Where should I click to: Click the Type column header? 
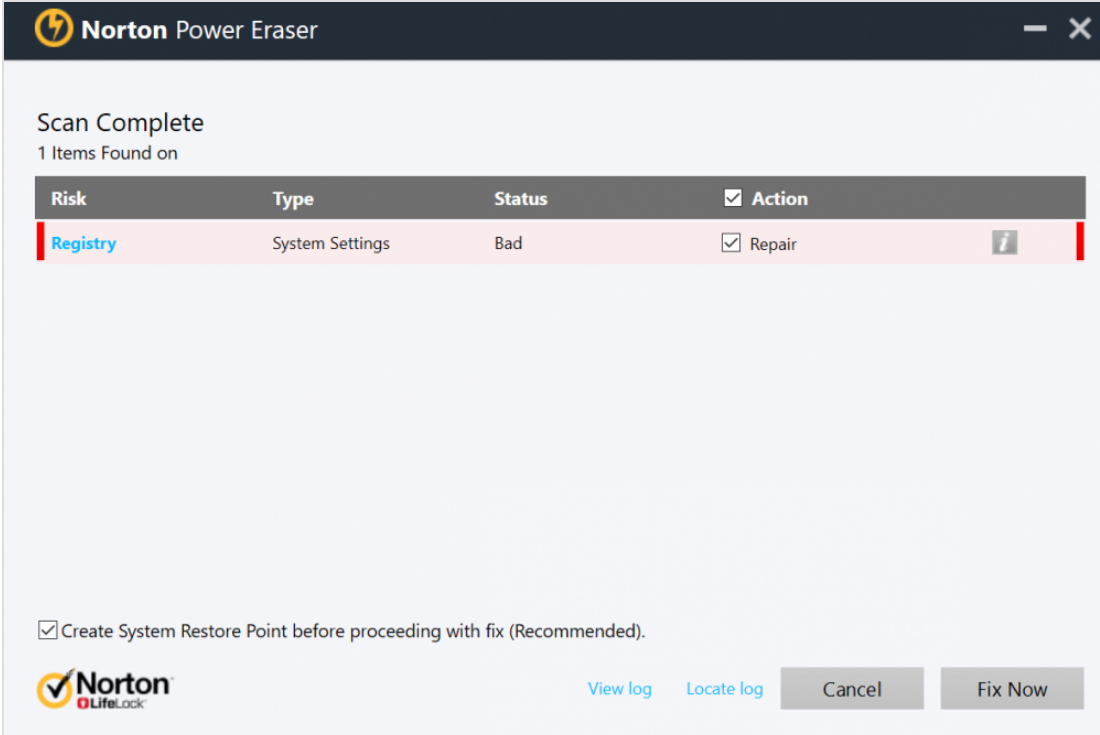click(x=293, y=199)
